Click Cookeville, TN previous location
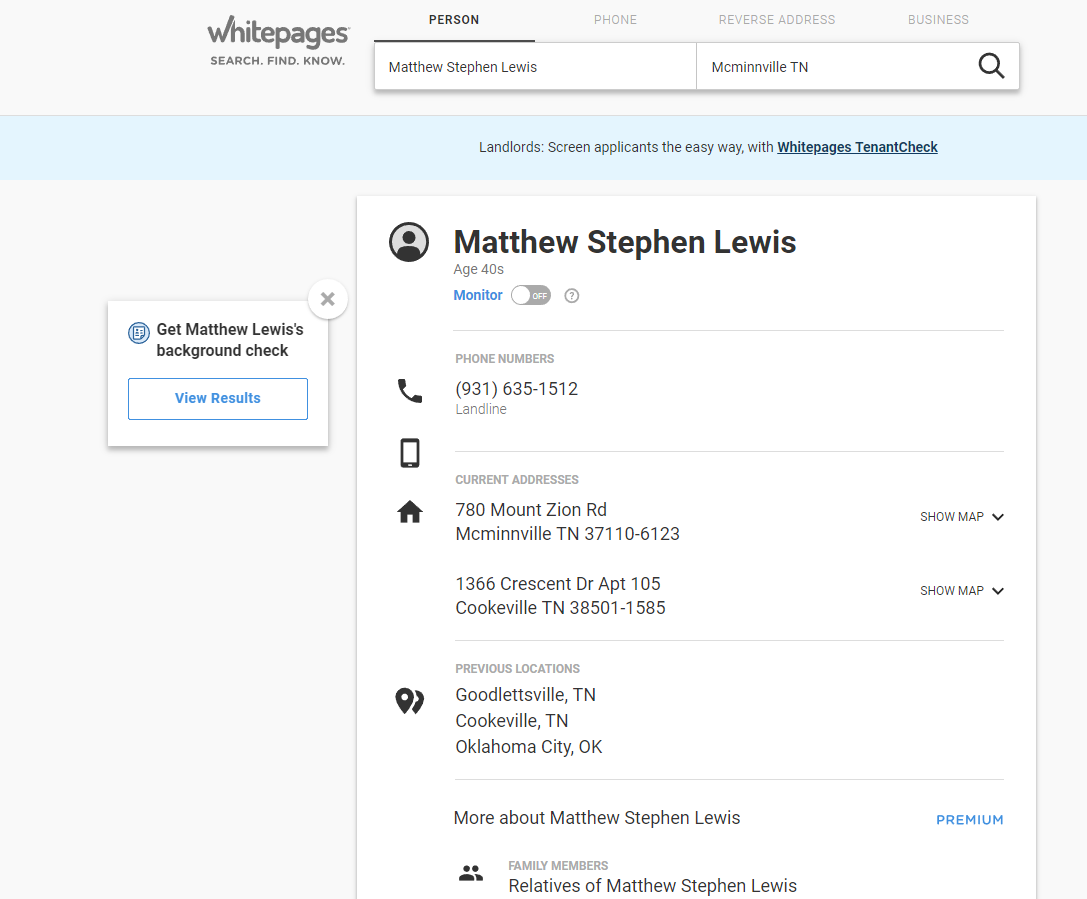 point(512,721)
